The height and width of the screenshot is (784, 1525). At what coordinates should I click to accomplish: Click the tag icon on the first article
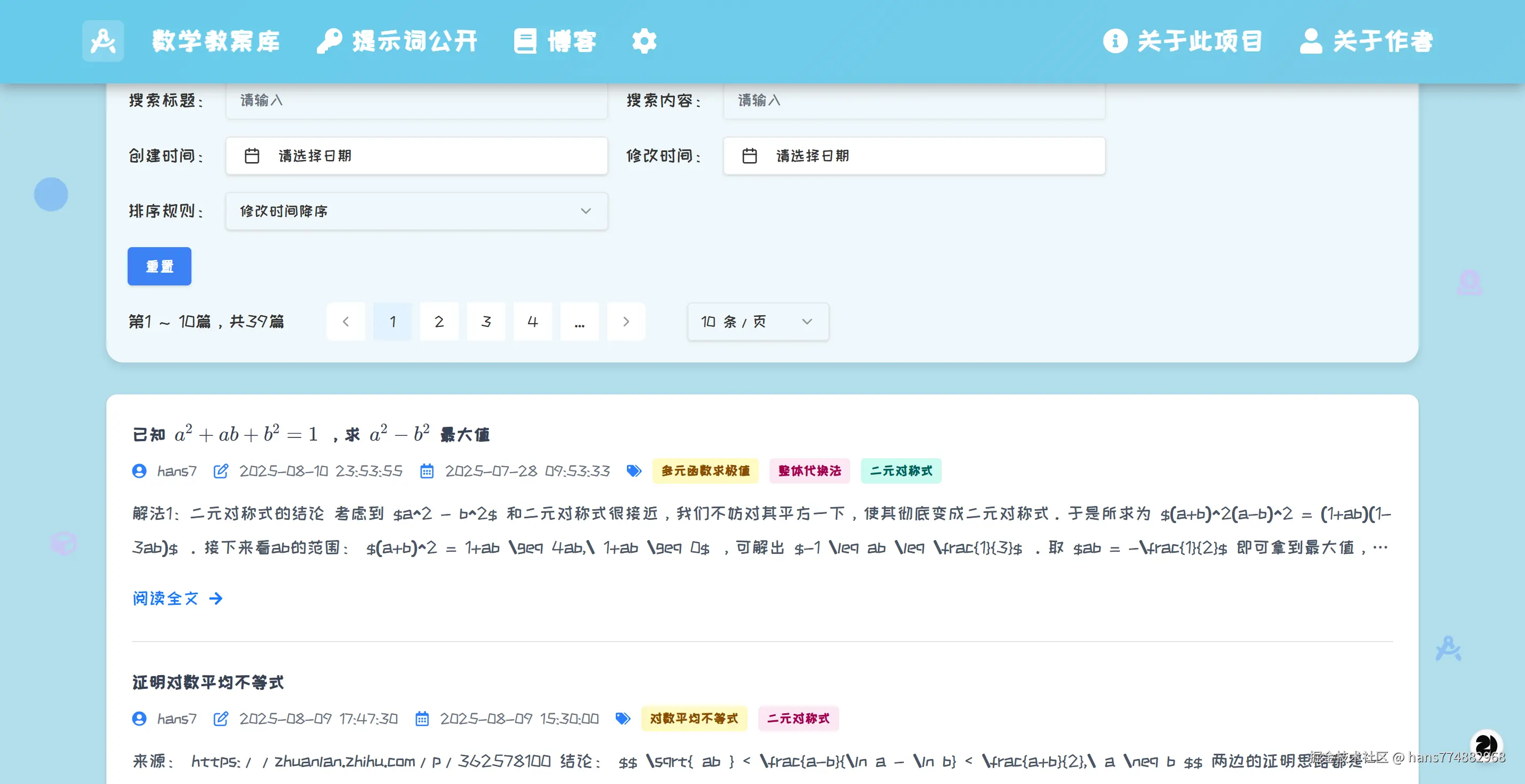click(x=633, y=470)
